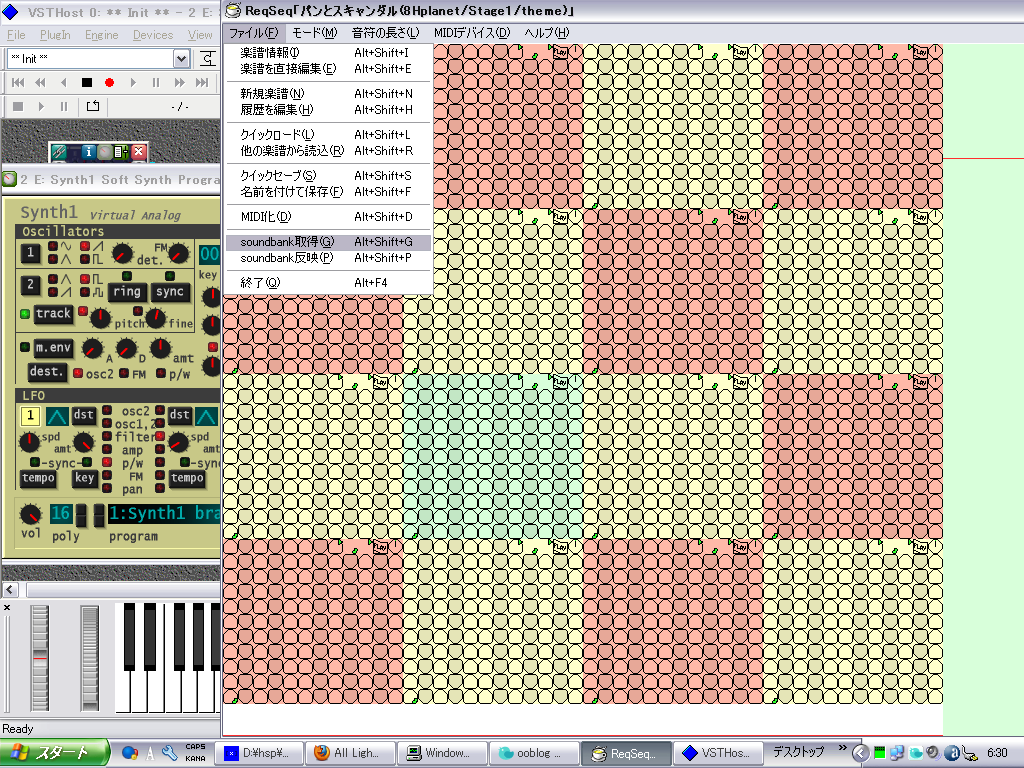Click the dest. button in Synth1
1024x768 pixels.
pyautogui.click(x=46, y=372)
